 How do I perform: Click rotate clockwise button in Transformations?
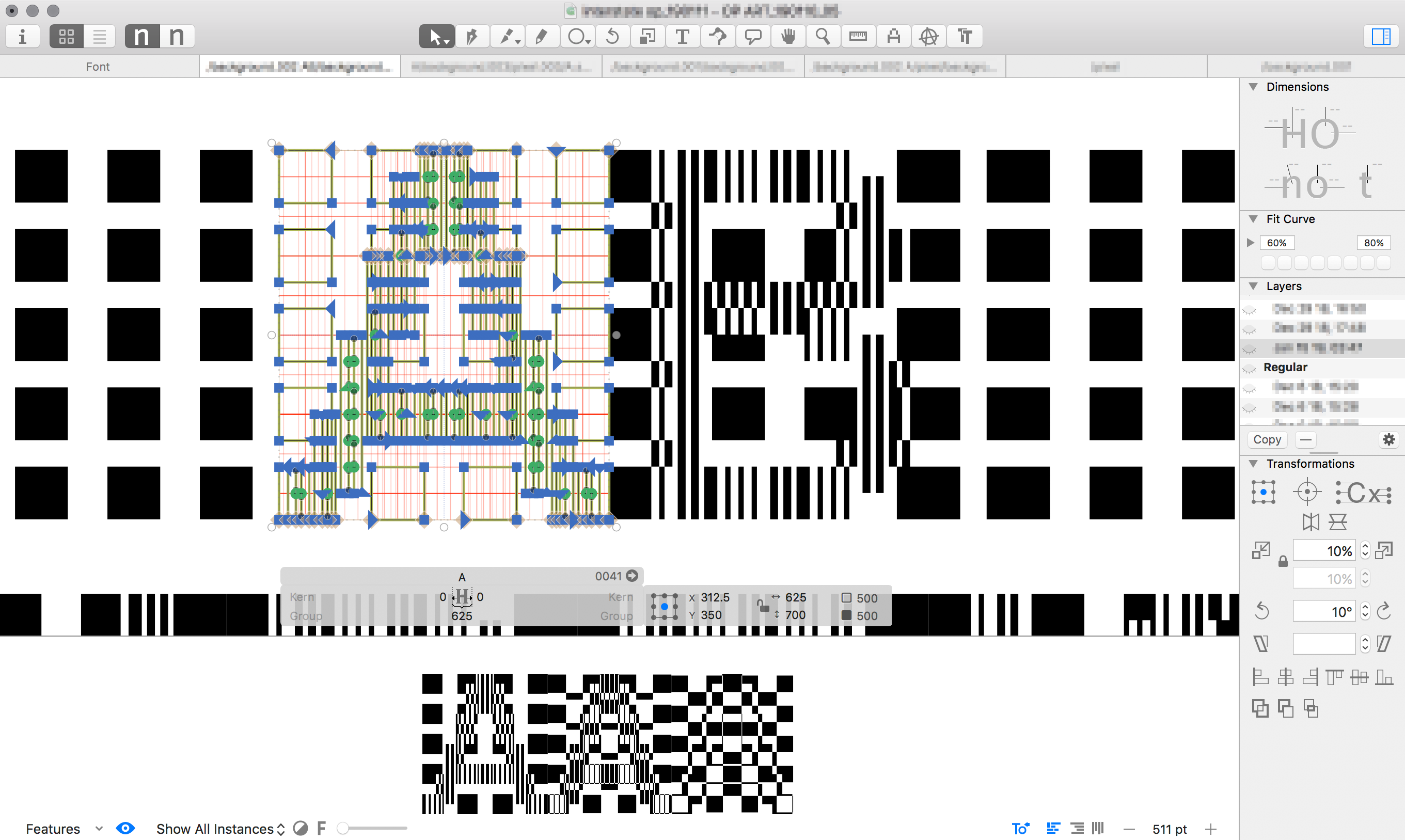1383,611
